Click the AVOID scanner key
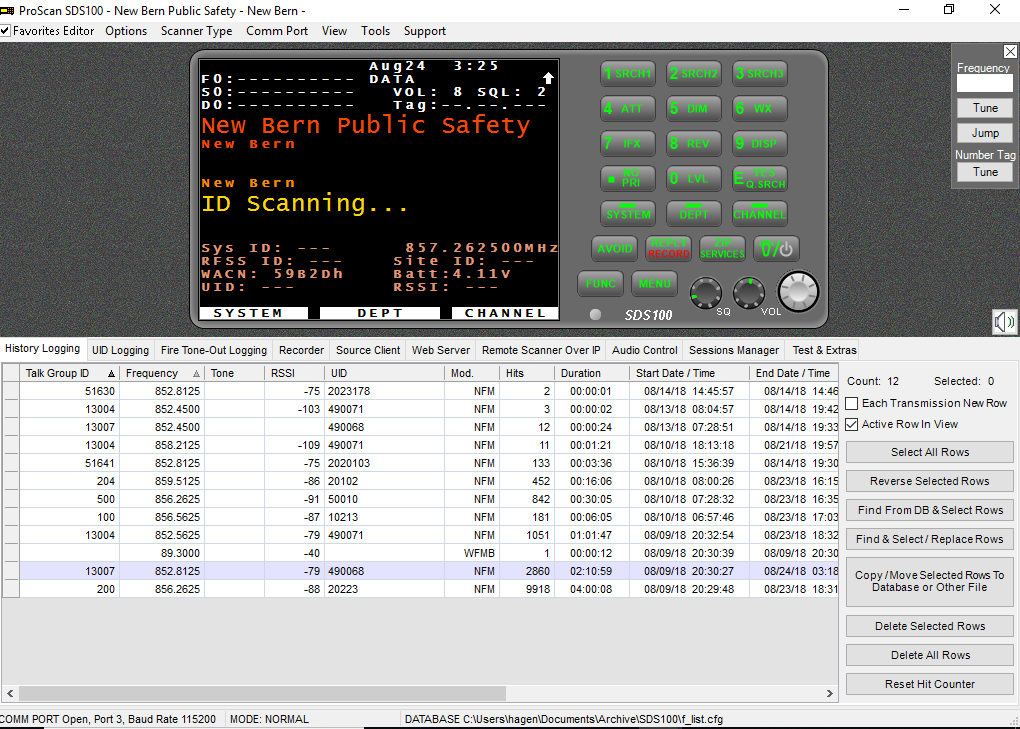The height and width of the screenshot is (729, 1020). 614,248
